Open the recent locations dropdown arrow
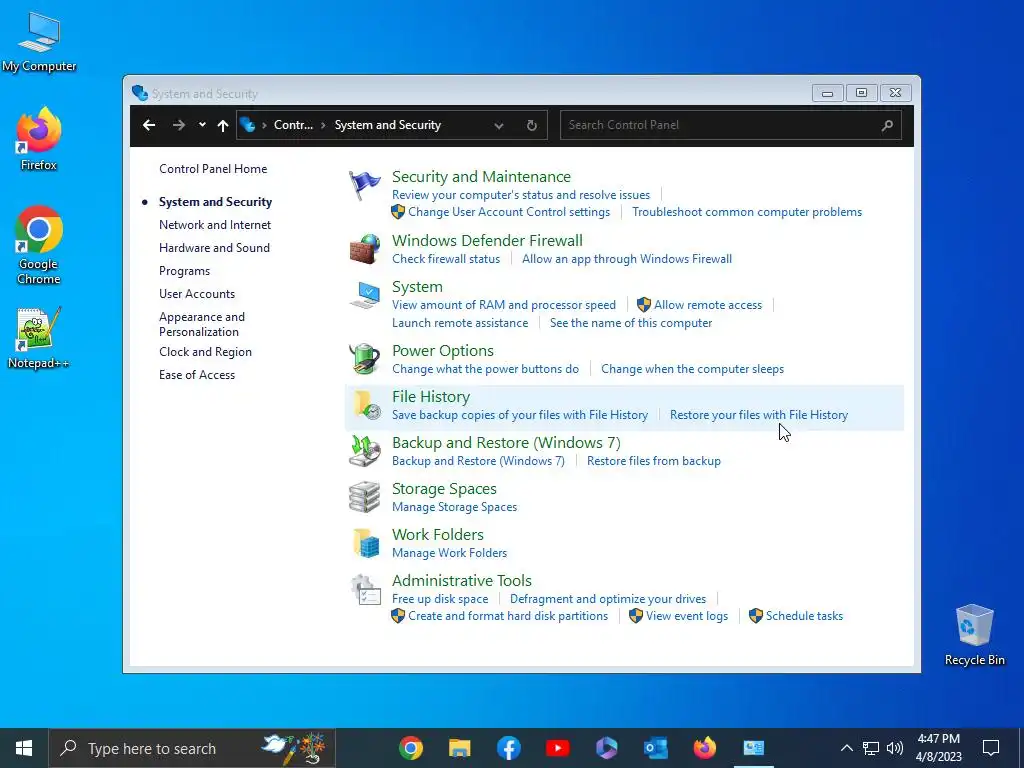The height and width of the screenshot is (768, 1024). pyautogui.click(x=202, y=125)
